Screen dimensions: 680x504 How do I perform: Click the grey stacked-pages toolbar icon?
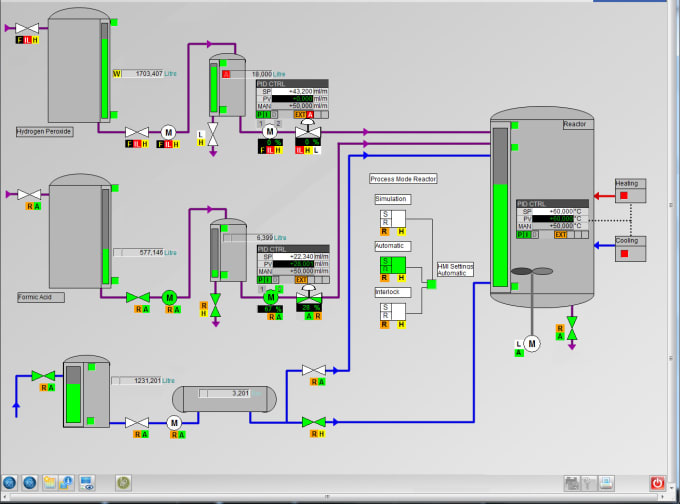572,483
